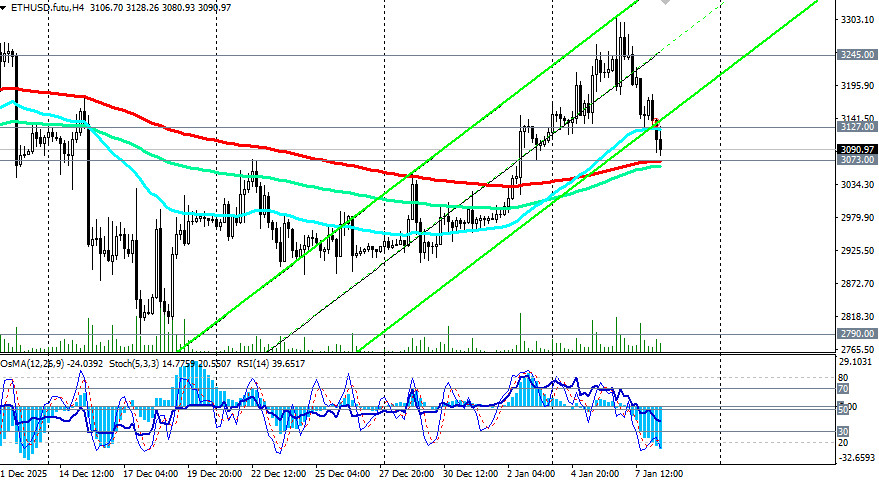
Task: Click the 2872.70 price axis label
Action: [858, 284]
